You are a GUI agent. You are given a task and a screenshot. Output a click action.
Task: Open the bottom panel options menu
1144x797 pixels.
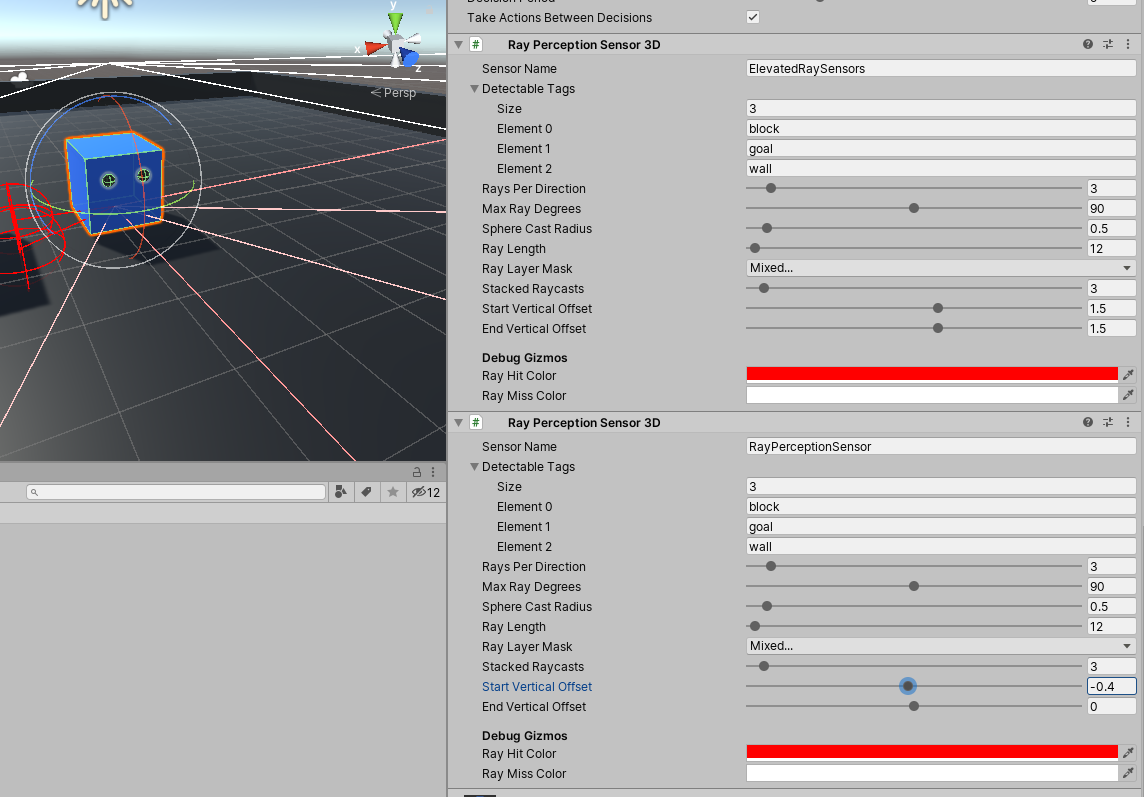pos(433,472)
